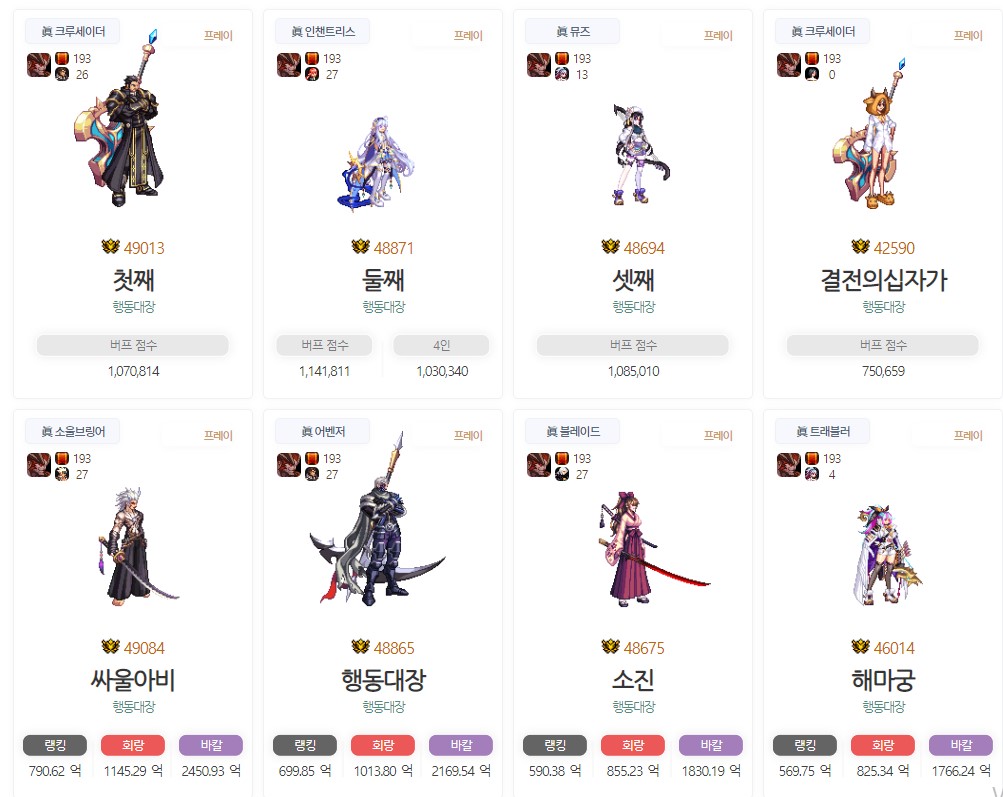1003x797 pixels.
Task: Open the 프레이 label on 결전의십자가's card
Action: tap(967, 36)
